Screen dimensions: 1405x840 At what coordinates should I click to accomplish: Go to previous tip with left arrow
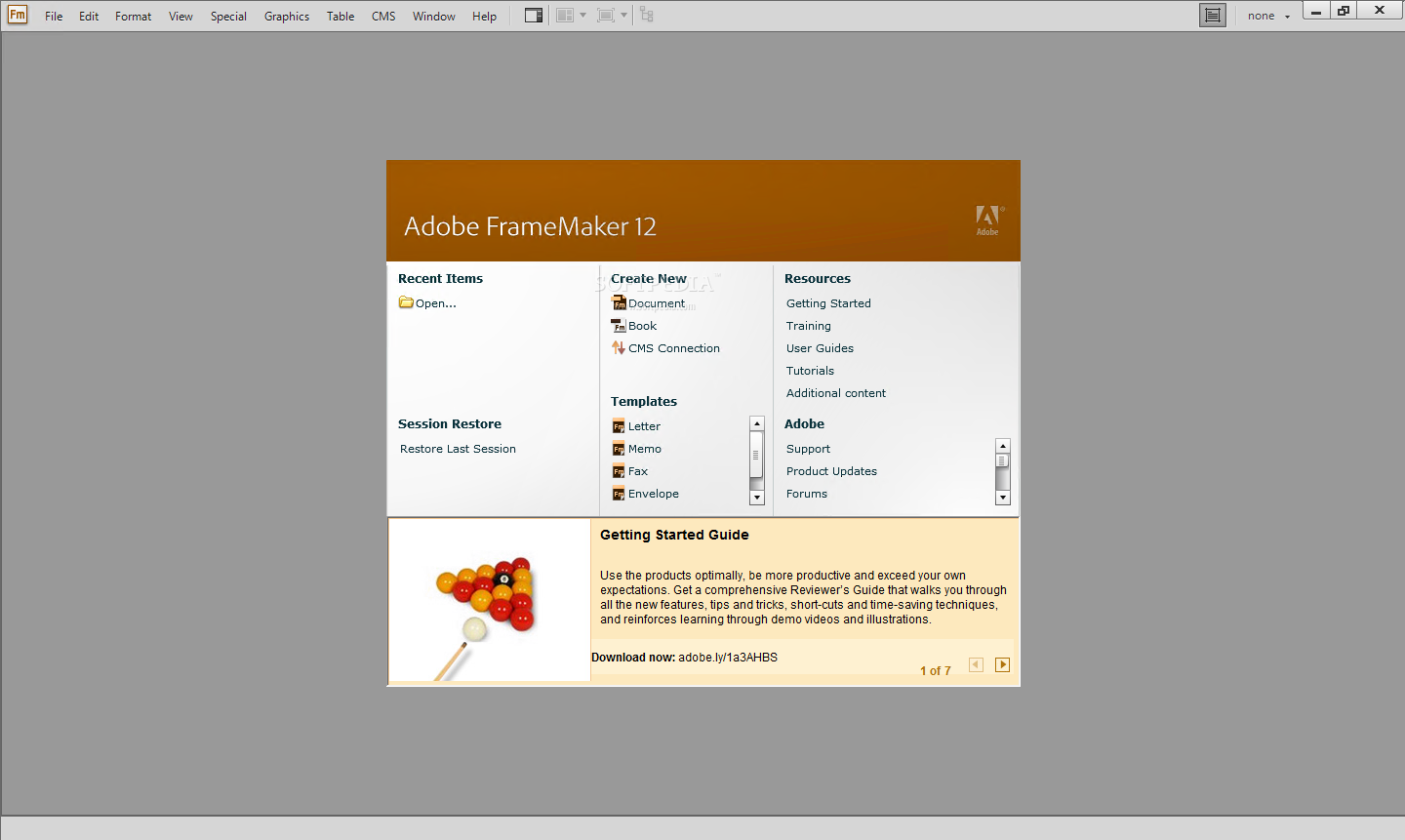point(976,665)
